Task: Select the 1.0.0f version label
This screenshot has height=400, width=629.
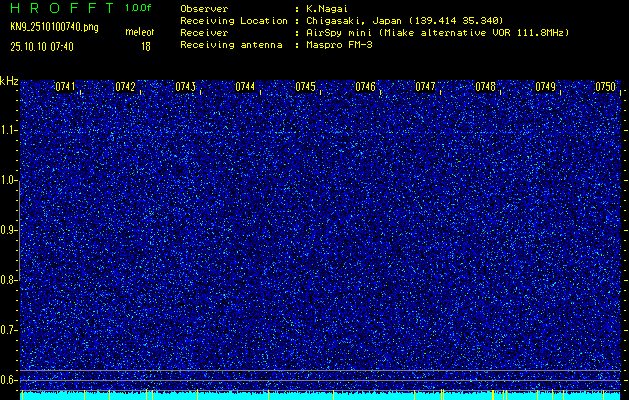Action: pyautogui.click(x=139, y=8)
